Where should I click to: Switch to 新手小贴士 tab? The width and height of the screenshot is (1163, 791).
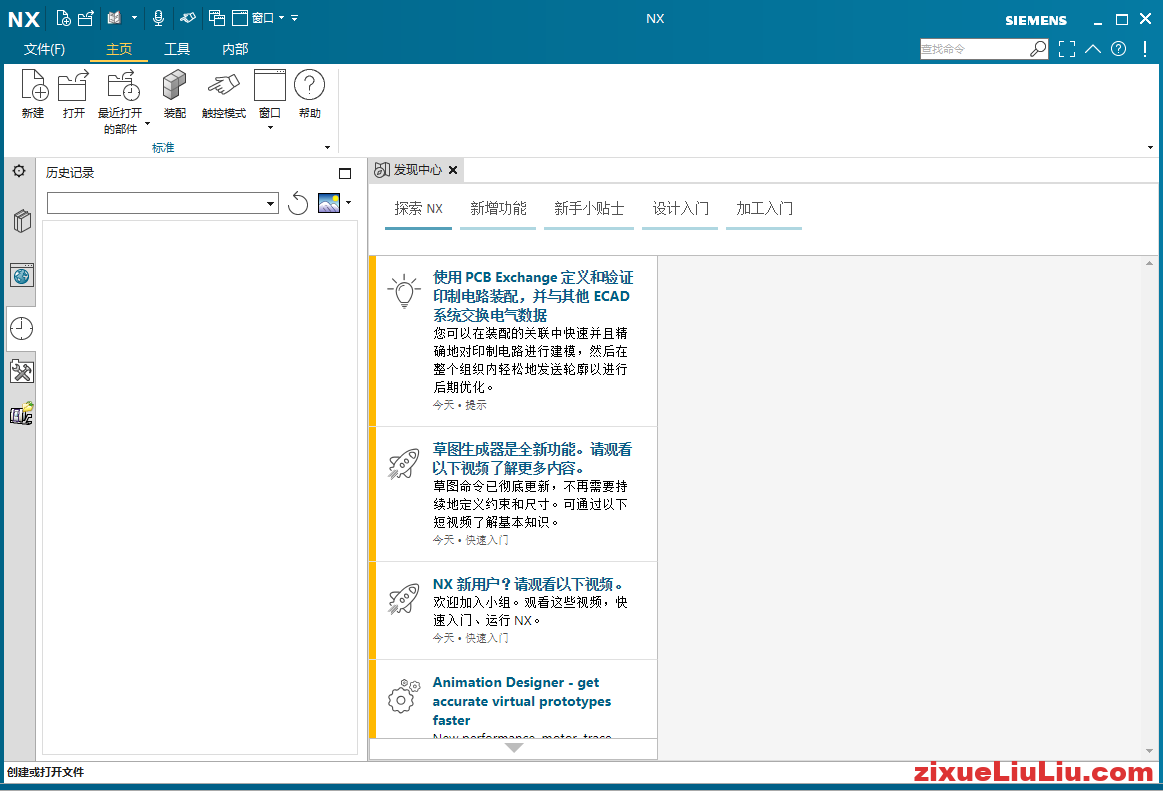pos(589,209)
